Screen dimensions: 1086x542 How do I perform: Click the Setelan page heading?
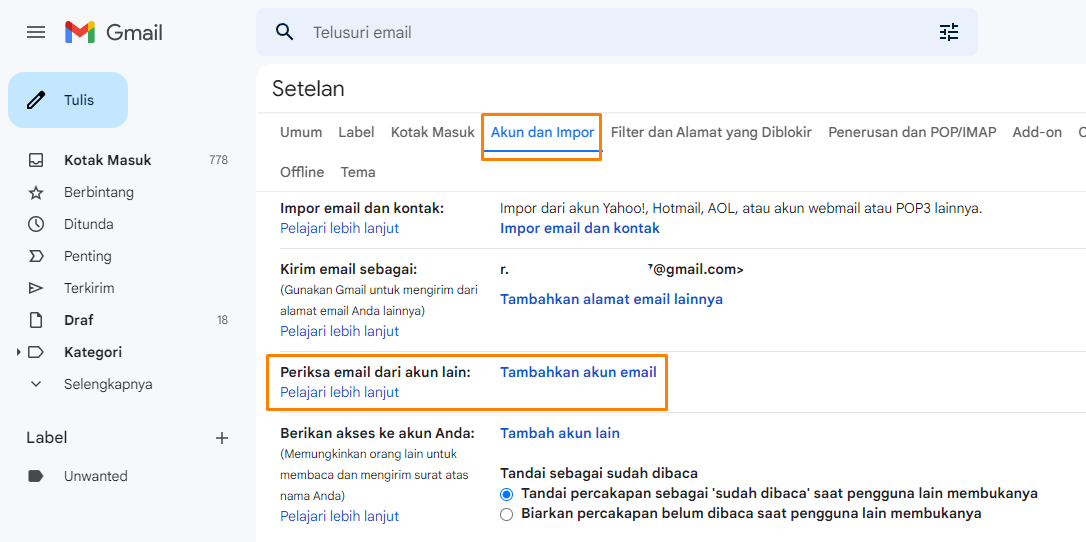[308, 89]
